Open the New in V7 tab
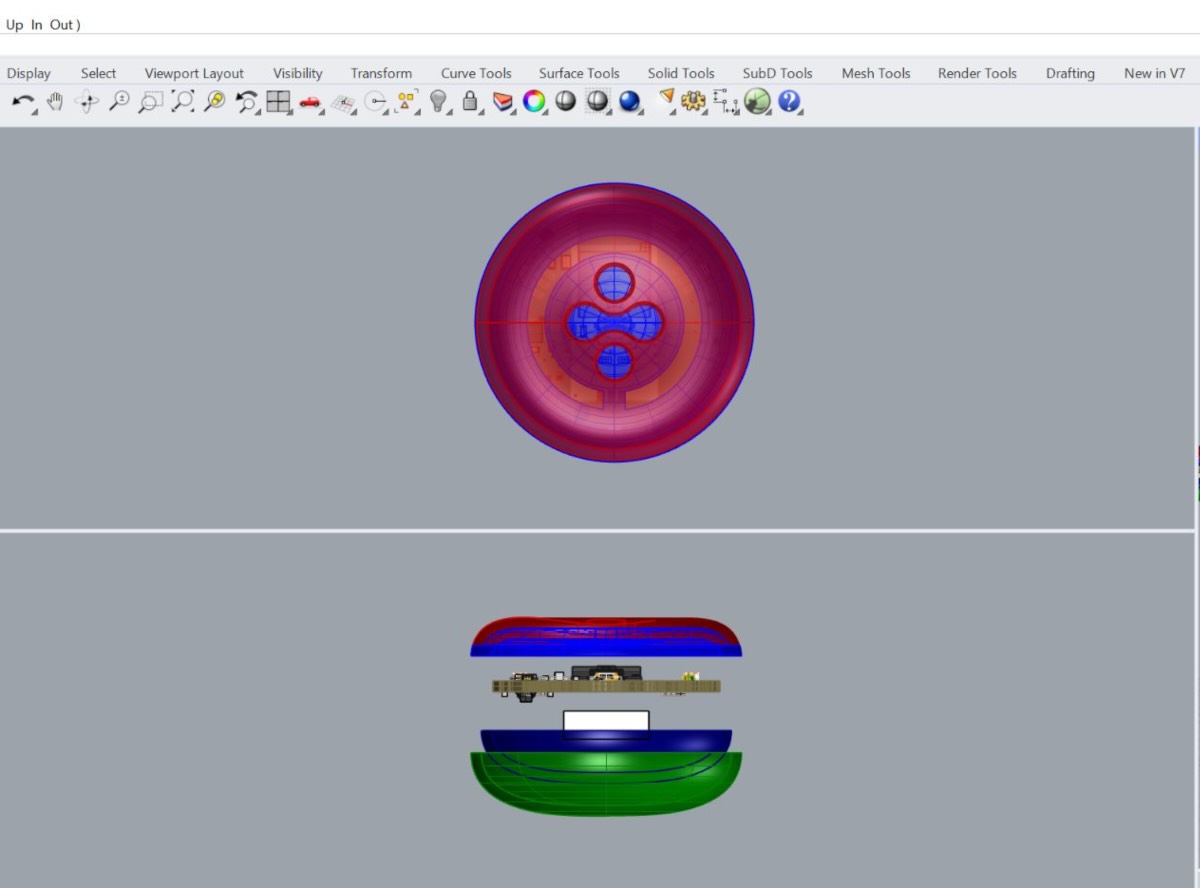Image resolution: width=1200 pixels, height=888 pixels. point(1154,73)
